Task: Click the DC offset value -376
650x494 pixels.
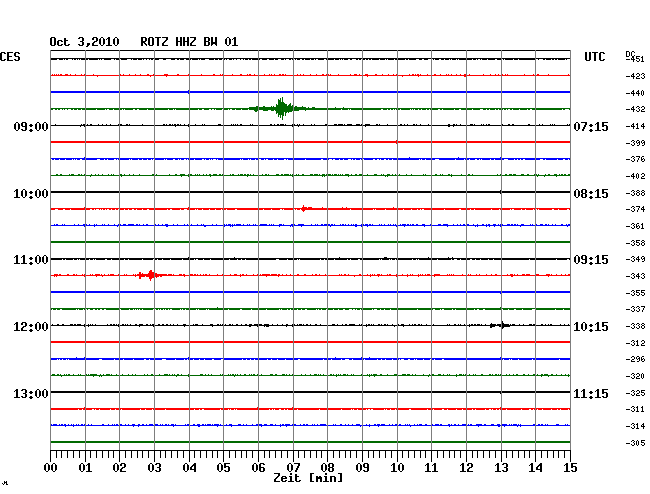Action: (635, 159)
